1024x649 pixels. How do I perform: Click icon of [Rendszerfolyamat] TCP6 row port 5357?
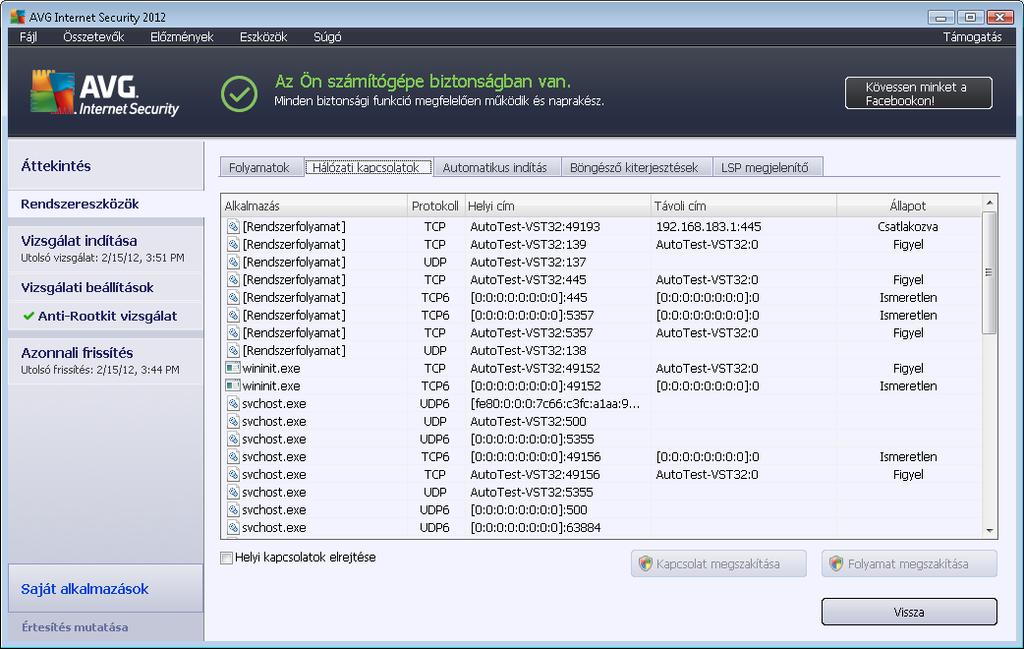point(233,315)
